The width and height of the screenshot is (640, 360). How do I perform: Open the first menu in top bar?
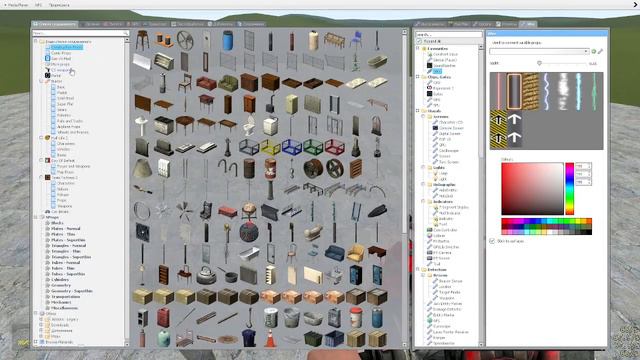[x=16, y=5]
